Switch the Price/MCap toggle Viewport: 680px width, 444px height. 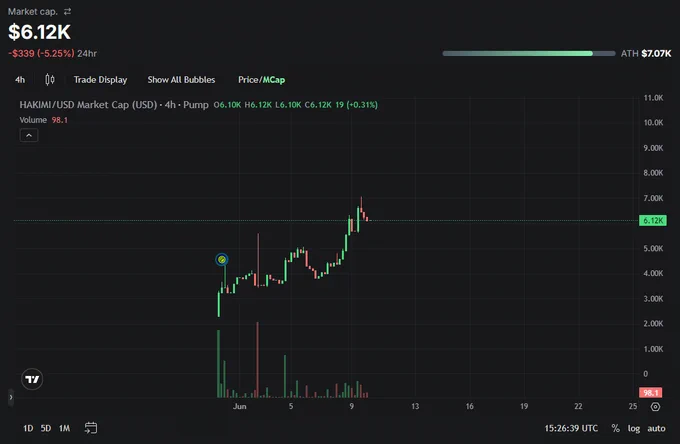[262, 80]
